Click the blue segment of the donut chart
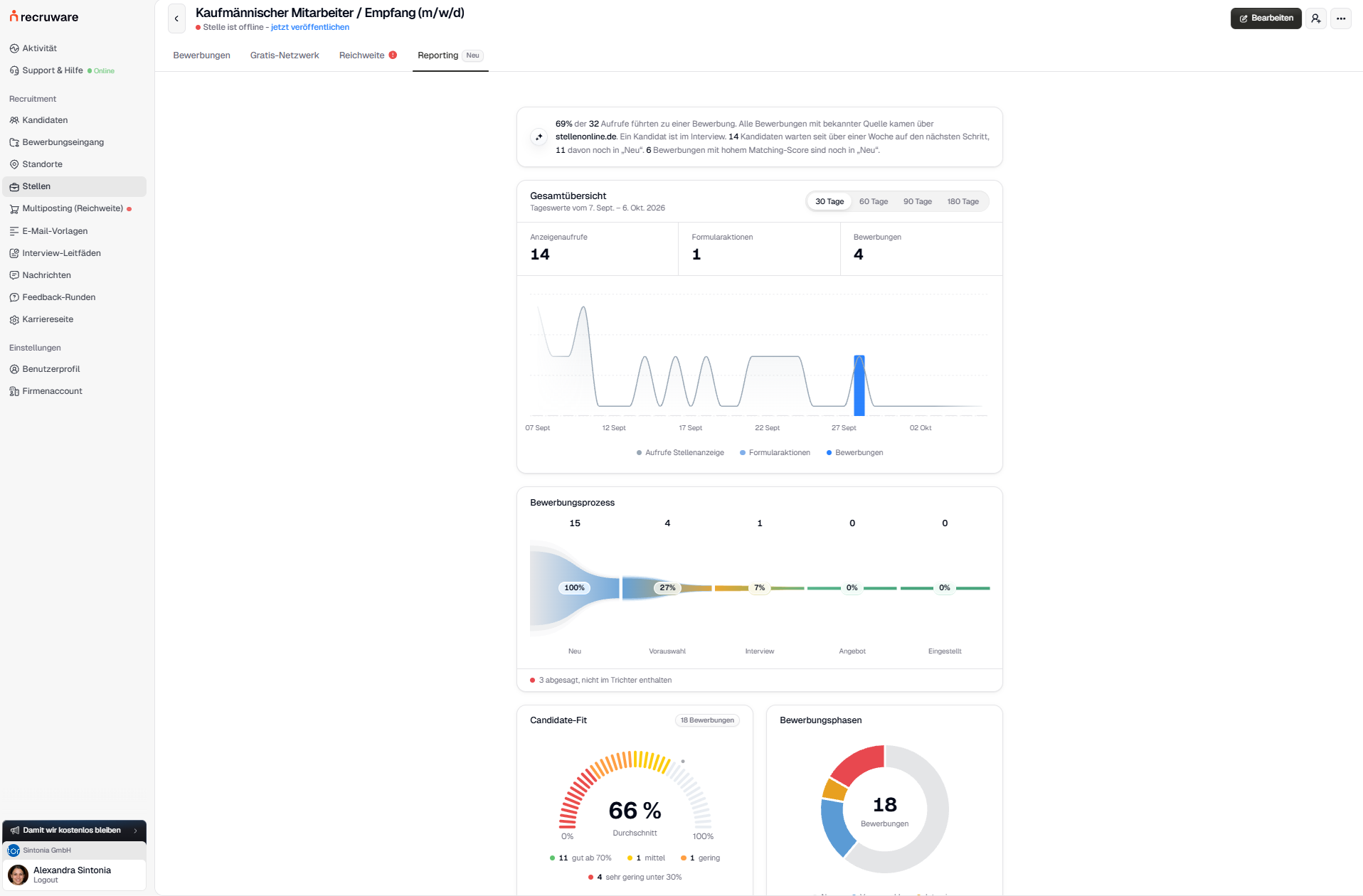The image size is (1363, 896). pyautogui.click(x=837, y=828)
